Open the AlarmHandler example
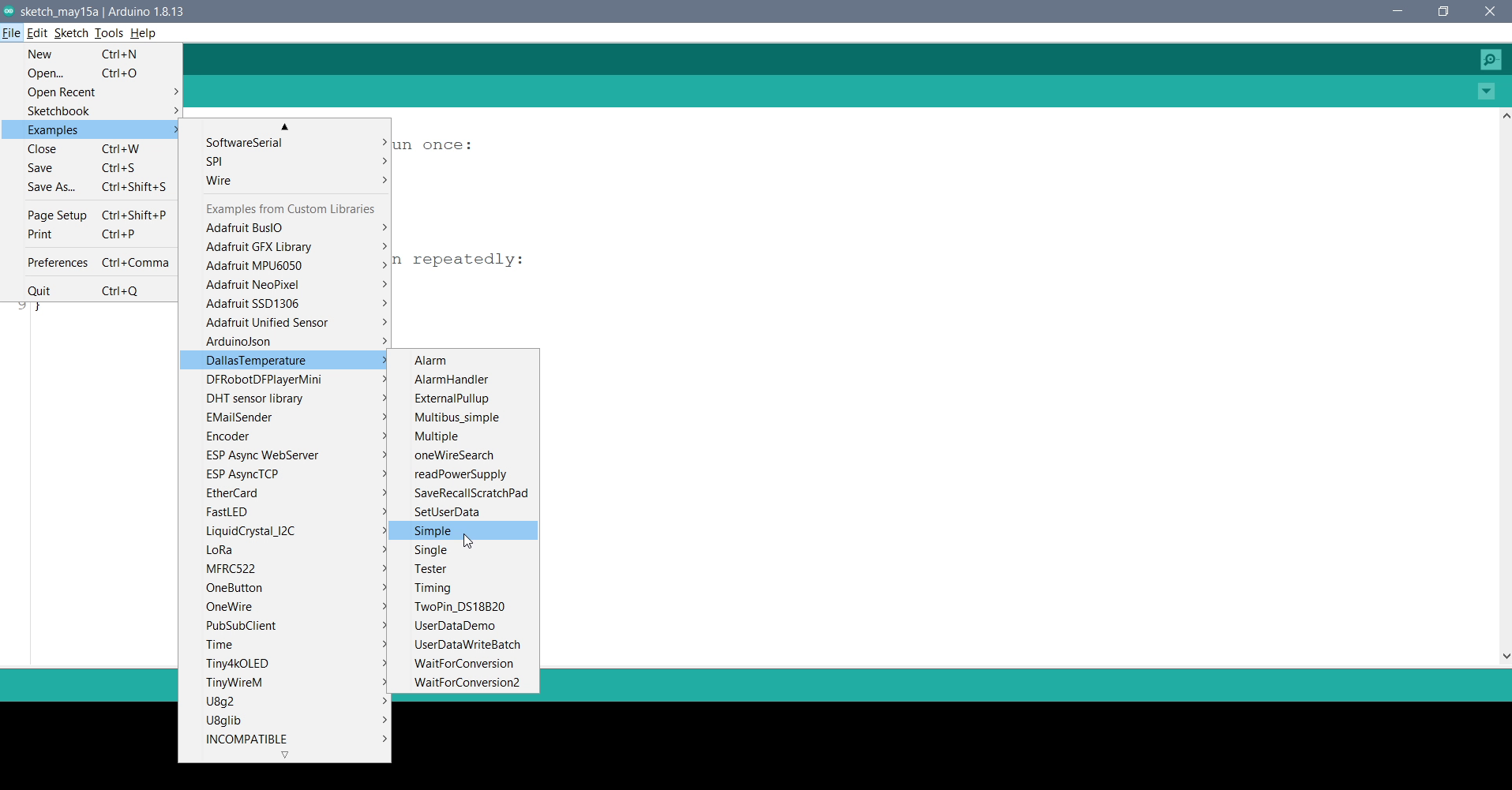This screenshot has width=1512, height=790. tap(463, 380)
